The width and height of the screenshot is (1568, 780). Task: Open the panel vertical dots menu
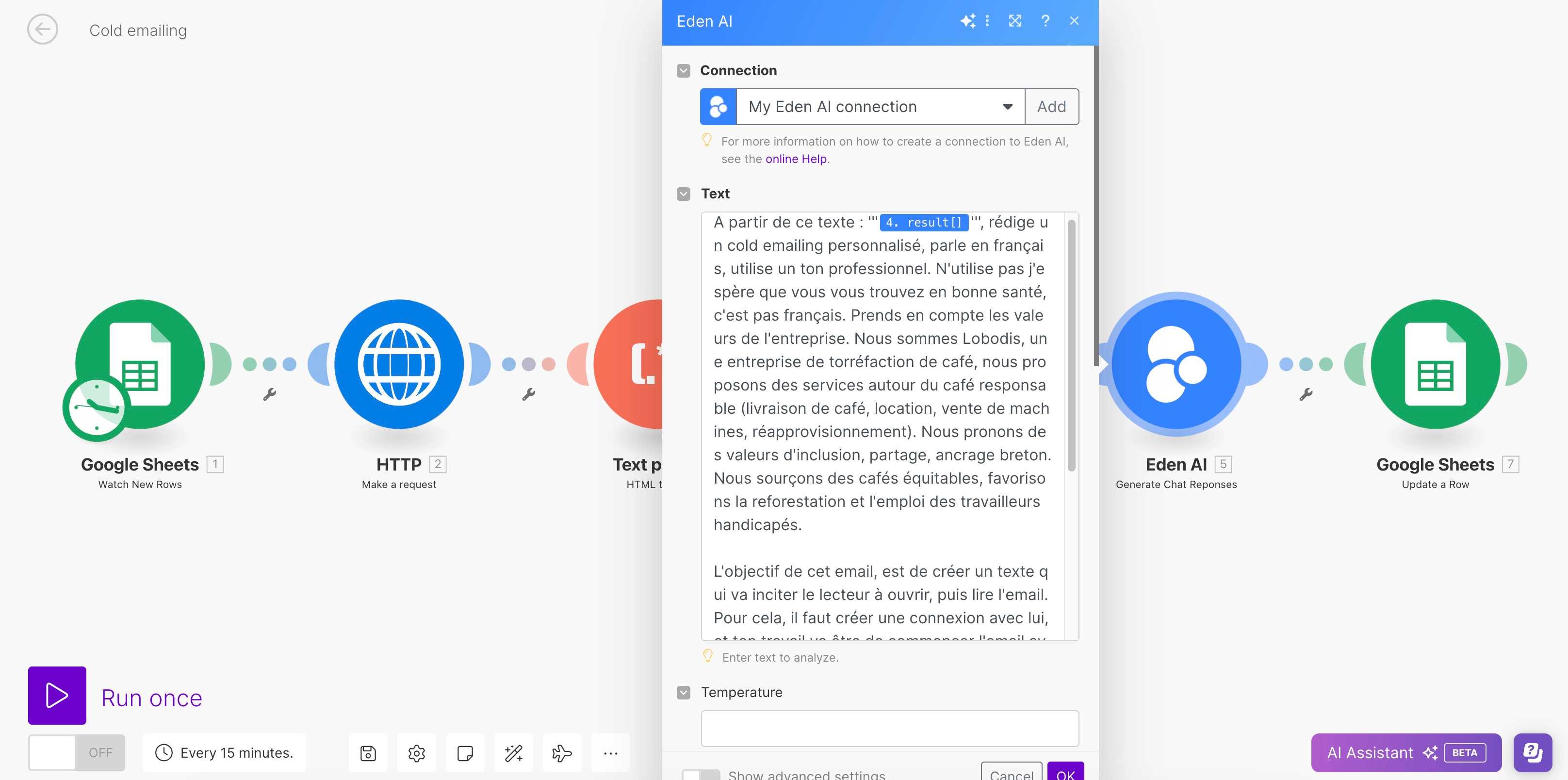coord(987,21)
